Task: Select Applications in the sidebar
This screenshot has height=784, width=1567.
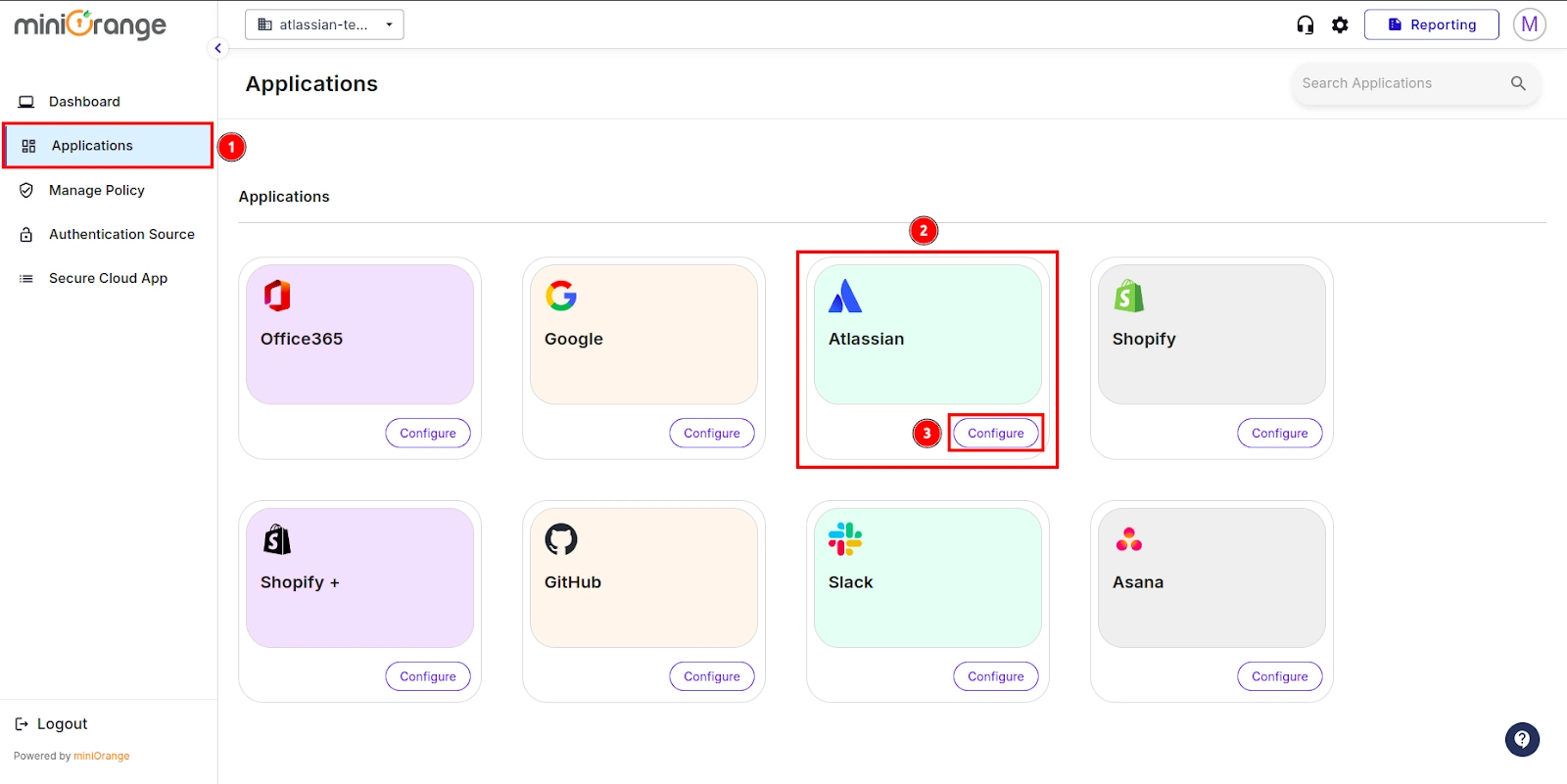Action: click(x=108, y=146)
